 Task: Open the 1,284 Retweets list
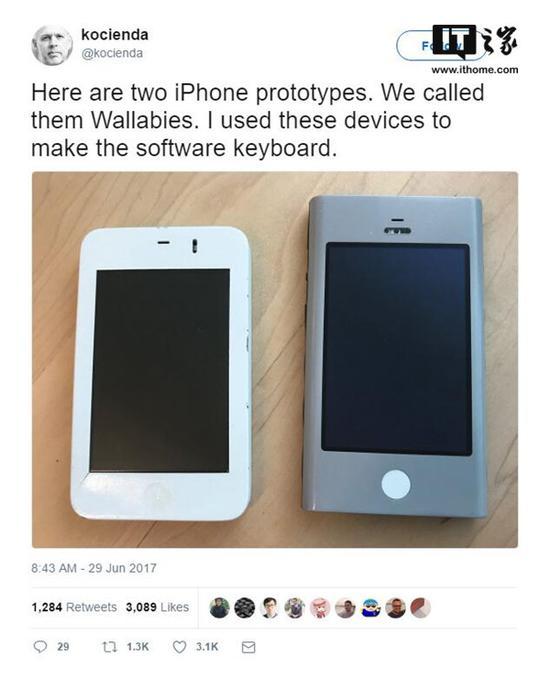point(74,607)
